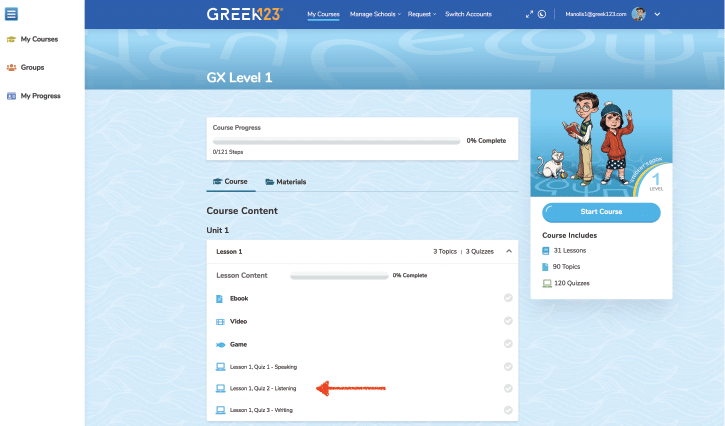Click the 31 Lessons book icon
Image resolution: width=725 pixels, height=426 pixels.
[546, 251]
